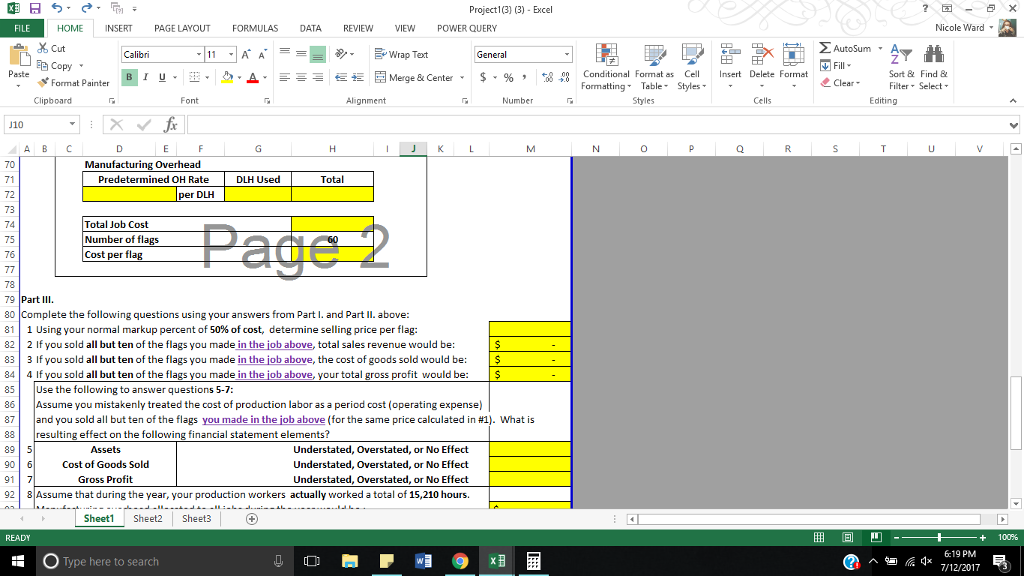Image resolution: width=1024 pixels, height=576 pixels.
Task: Open Chrome from the taskbar
Action: click(x=460, y=561)
